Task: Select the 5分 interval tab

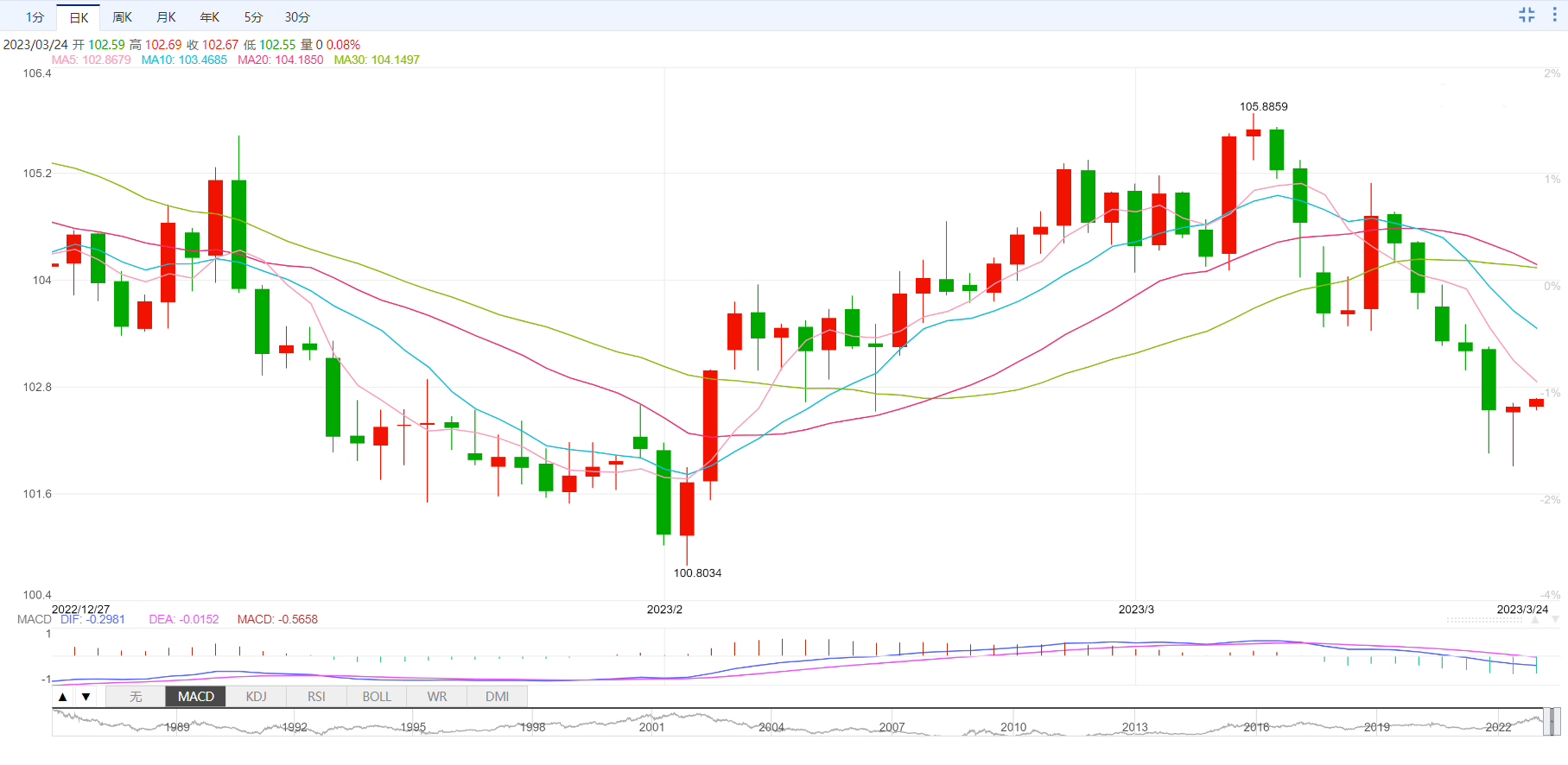Action: click(x=253, y=17)
